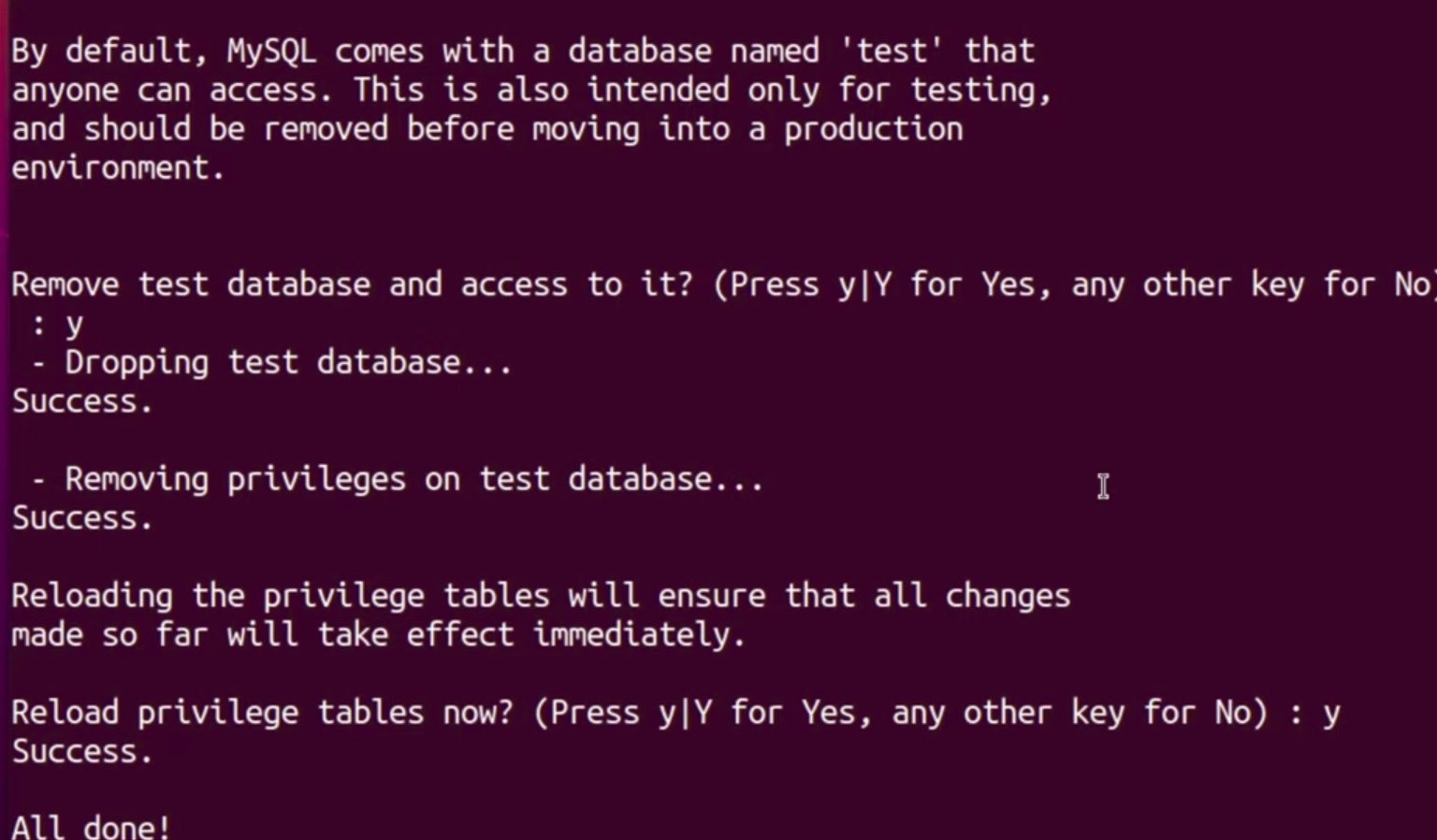Click the 'y|Y' hint in the remove prompt
Image resolution: width=1437 pixels, height=840 pixels.
864,284
